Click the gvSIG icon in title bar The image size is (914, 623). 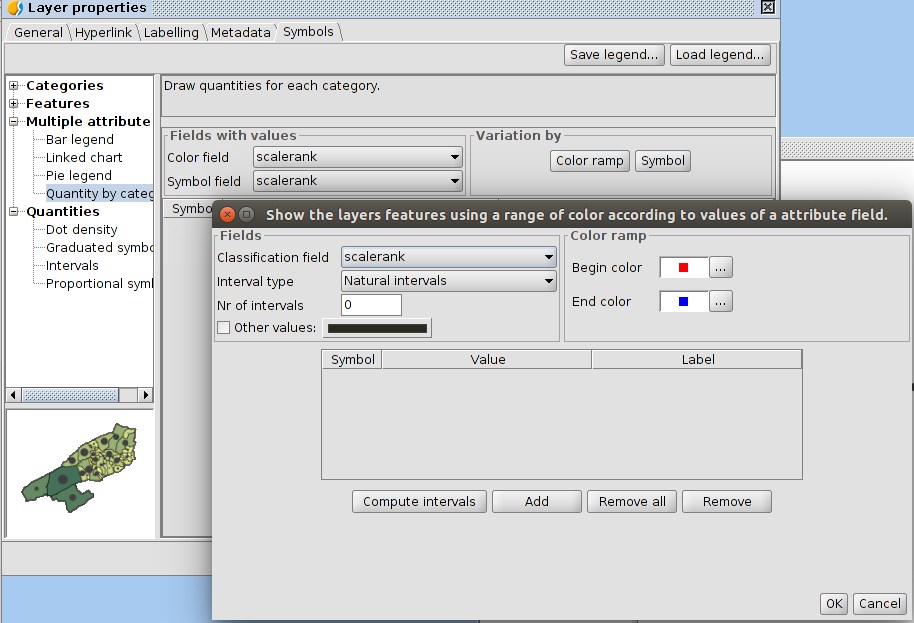pos(16,8)
